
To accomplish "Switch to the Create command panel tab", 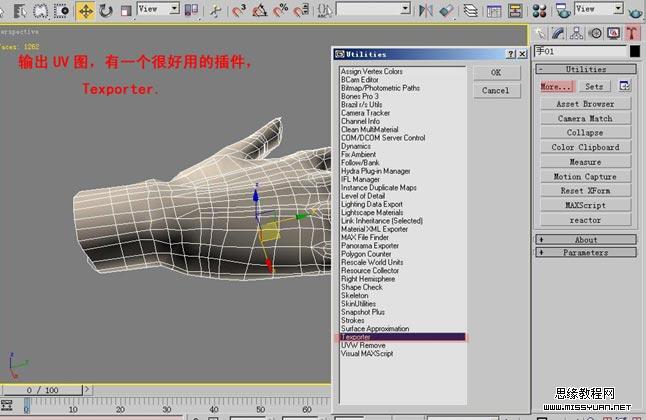I will (540, 33).
